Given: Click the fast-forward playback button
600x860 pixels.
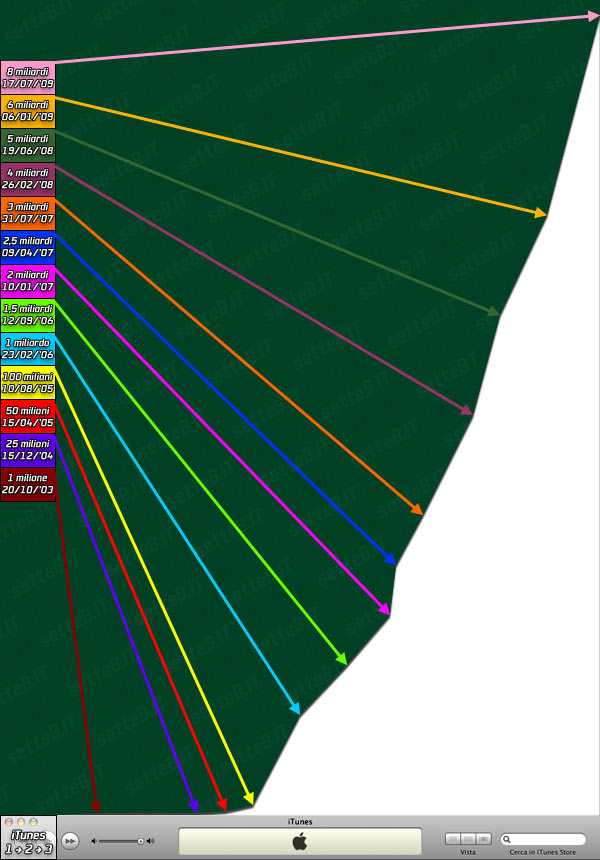Looking at the screenshot, I should coord(70,841).
